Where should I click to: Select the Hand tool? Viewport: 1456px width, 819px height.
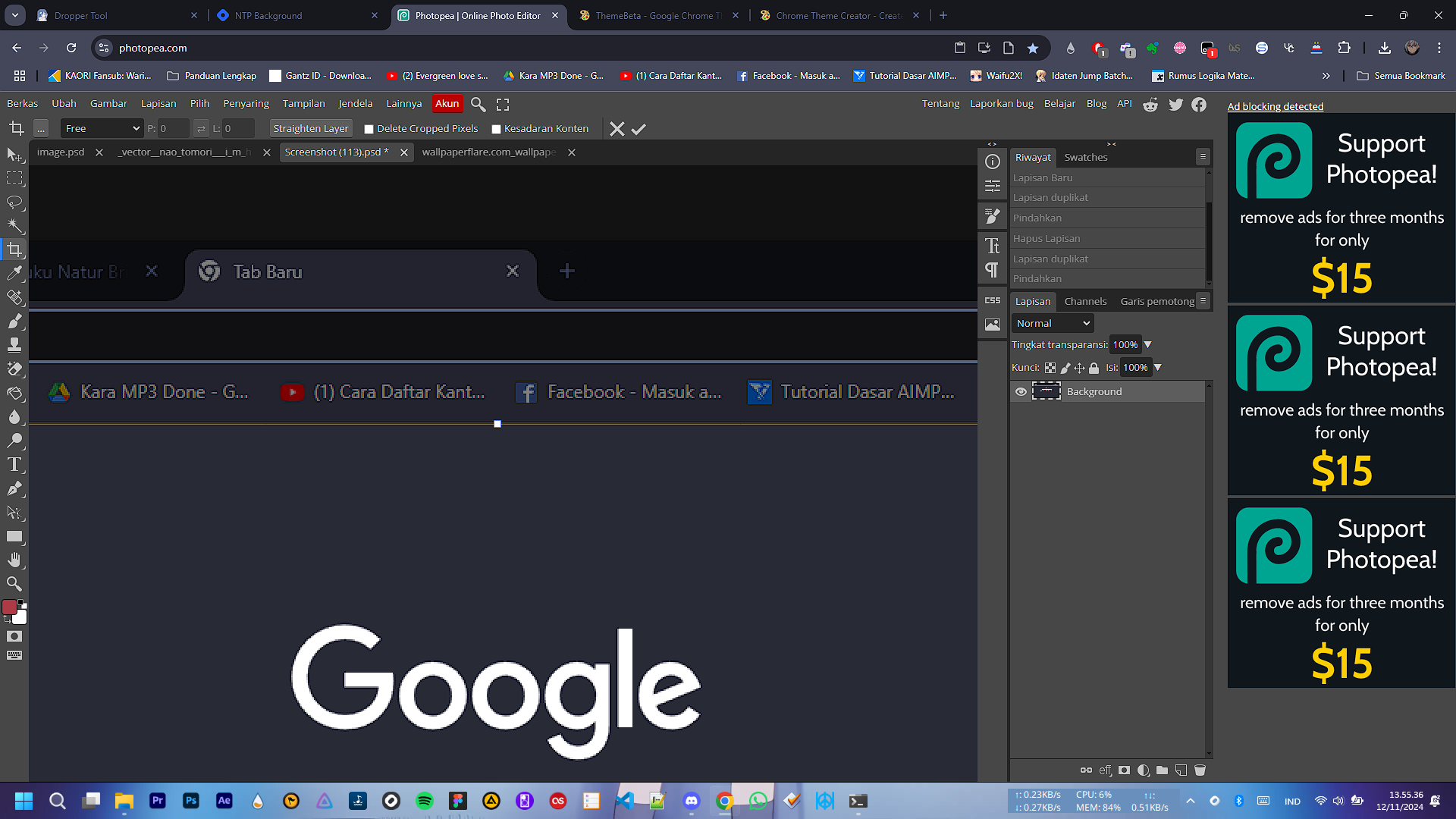point(14,560)
